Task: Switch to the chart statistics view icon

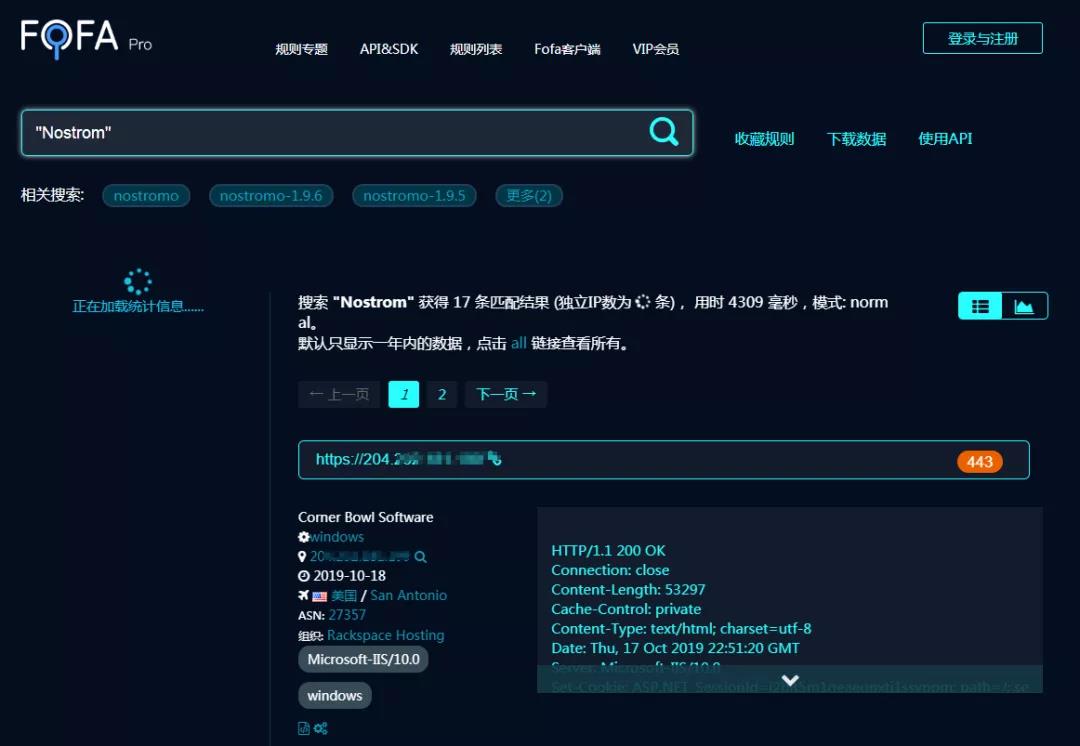Action: [x=1024, y=306]
